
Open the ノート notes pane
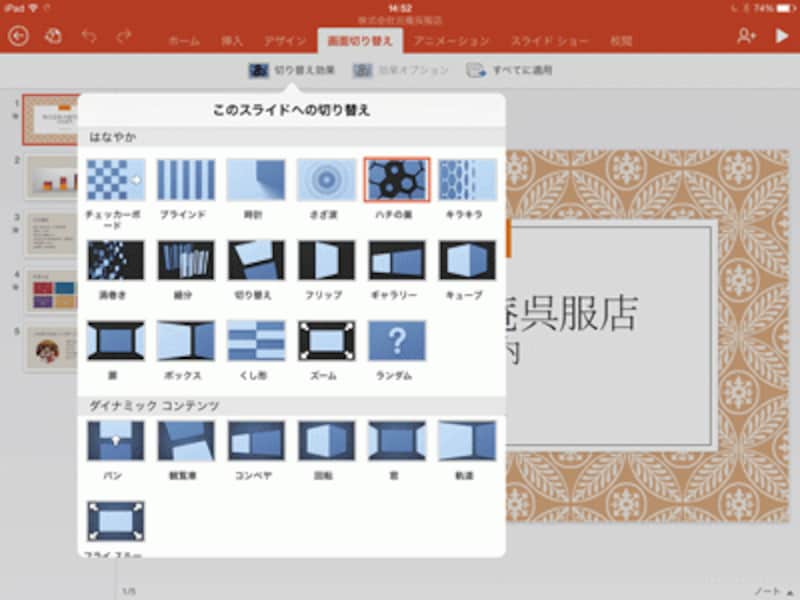[x=773, y=591]
